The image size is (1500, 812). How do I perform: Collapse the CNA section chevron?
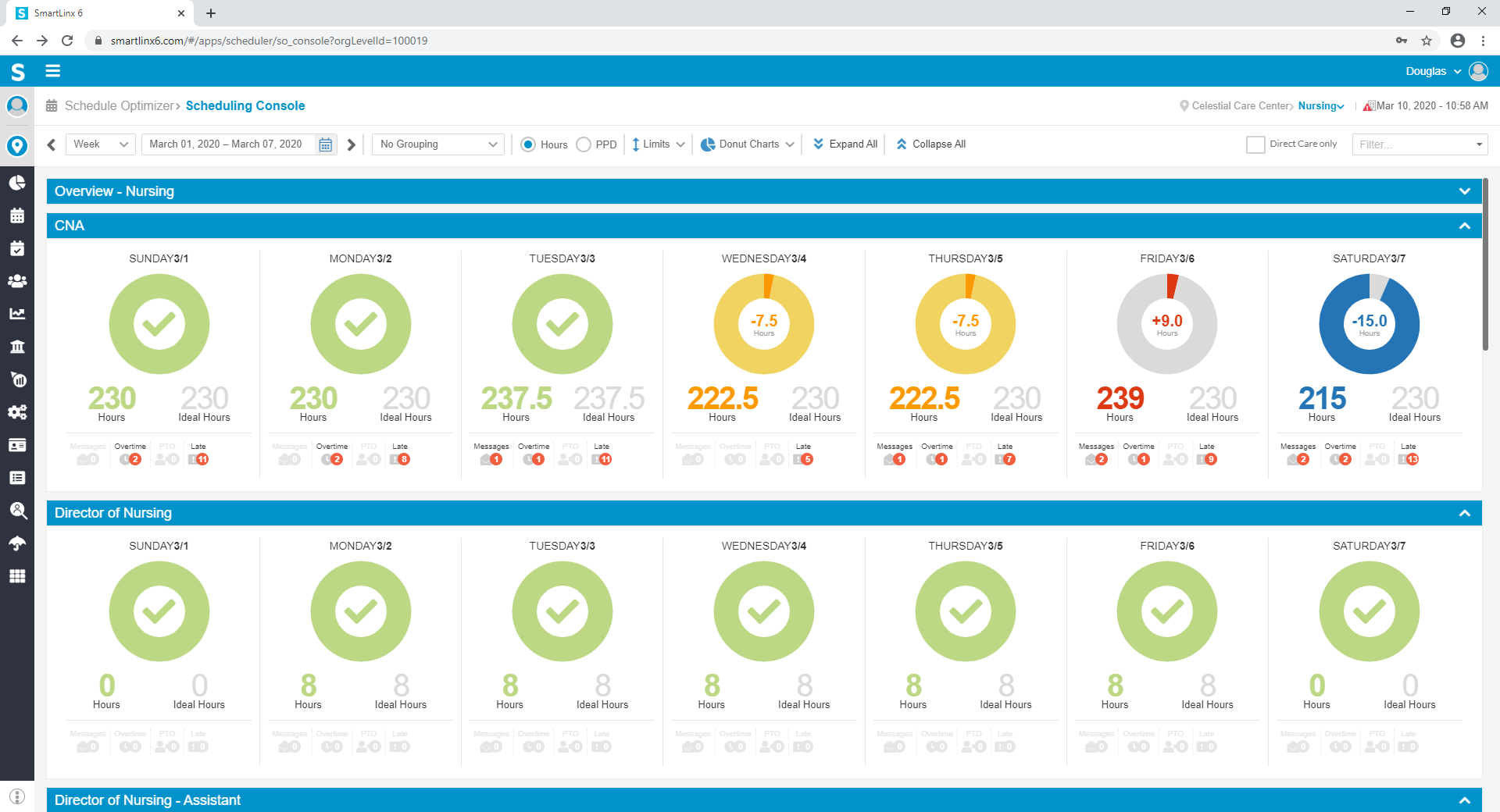click(x=1464, y=226)
